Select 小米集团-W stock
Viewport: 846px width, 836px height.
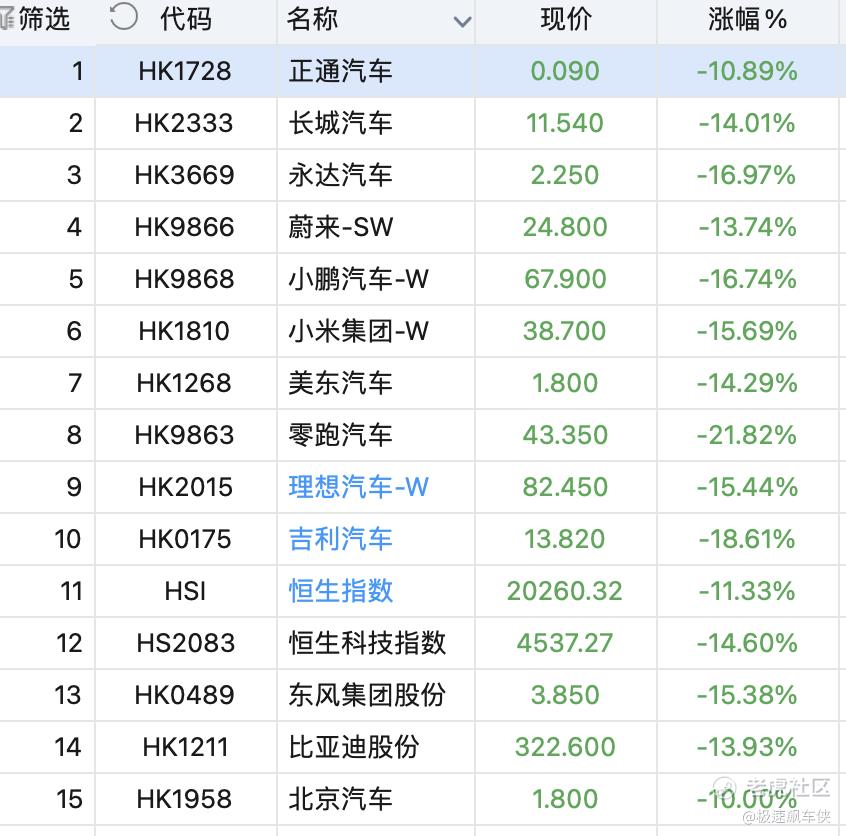coord(358,331)
